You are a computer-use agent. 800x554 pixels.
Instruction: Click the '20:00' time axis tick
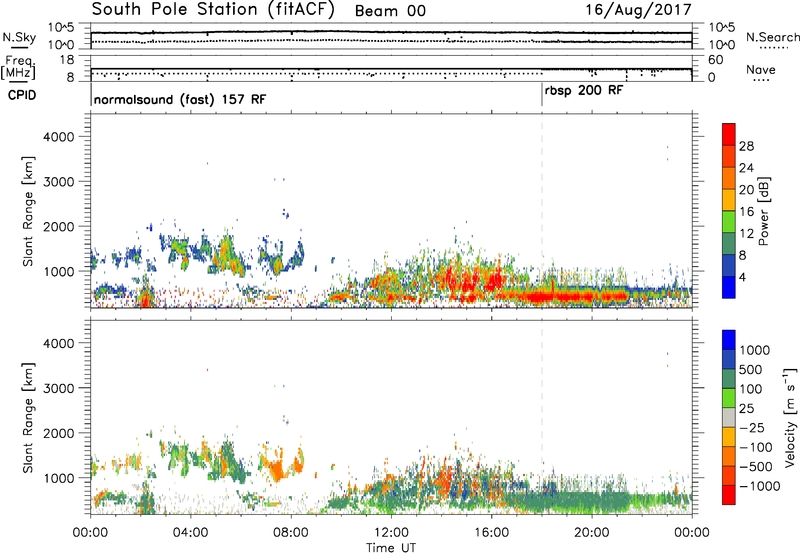592,533
